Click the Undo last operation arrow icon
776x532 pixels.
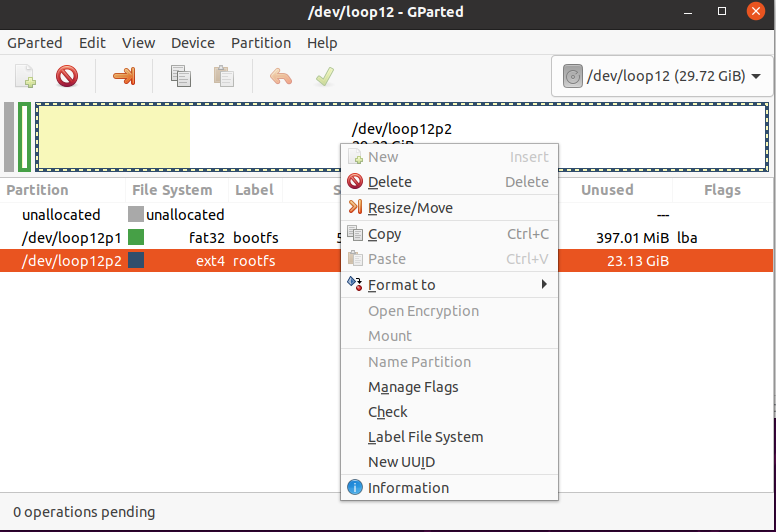(281, 77)
